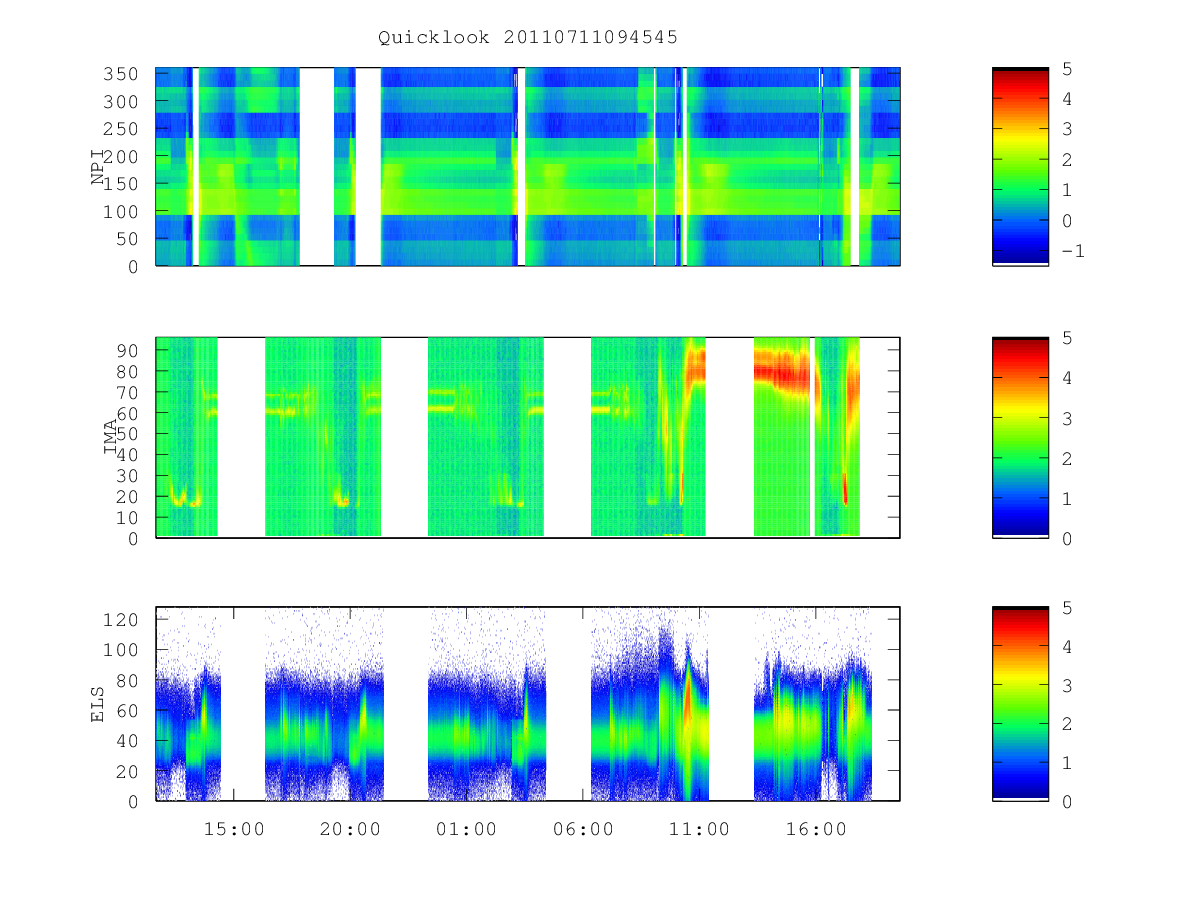Click the 16:00 time tick label
The height and width of the screenshot is (900, 1200).
pyautogui.click(x=816, y=829)
